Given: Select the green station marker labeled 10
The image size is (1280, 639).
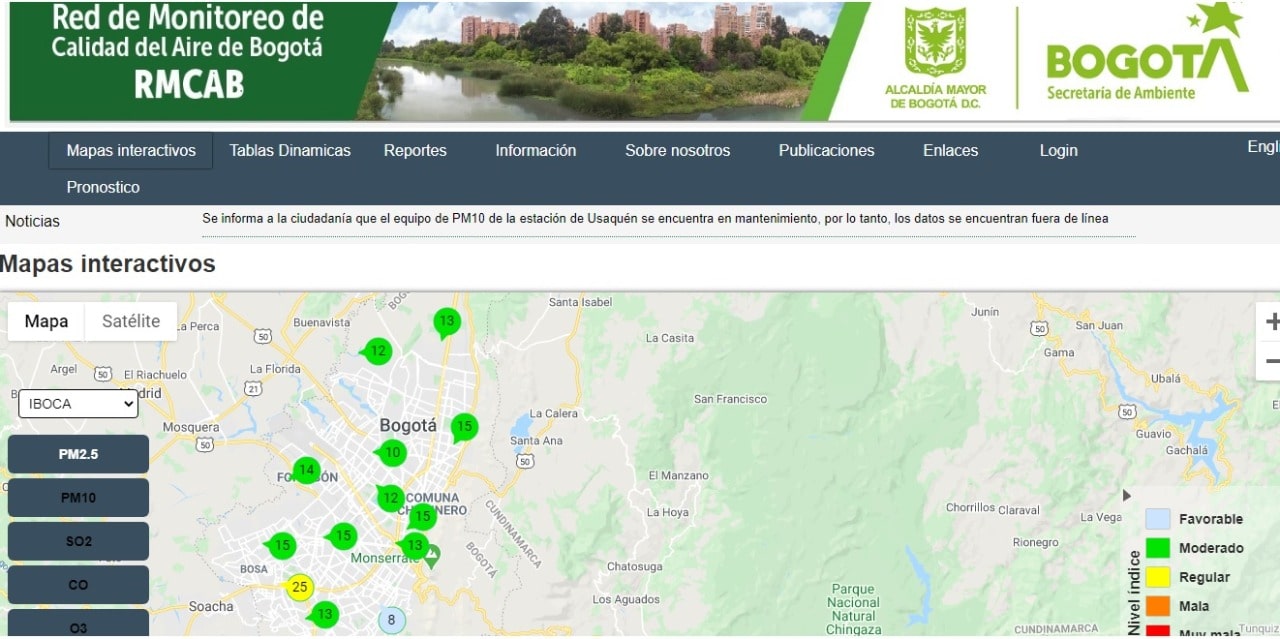Looking at the screenshot, I should coord(392,453).
